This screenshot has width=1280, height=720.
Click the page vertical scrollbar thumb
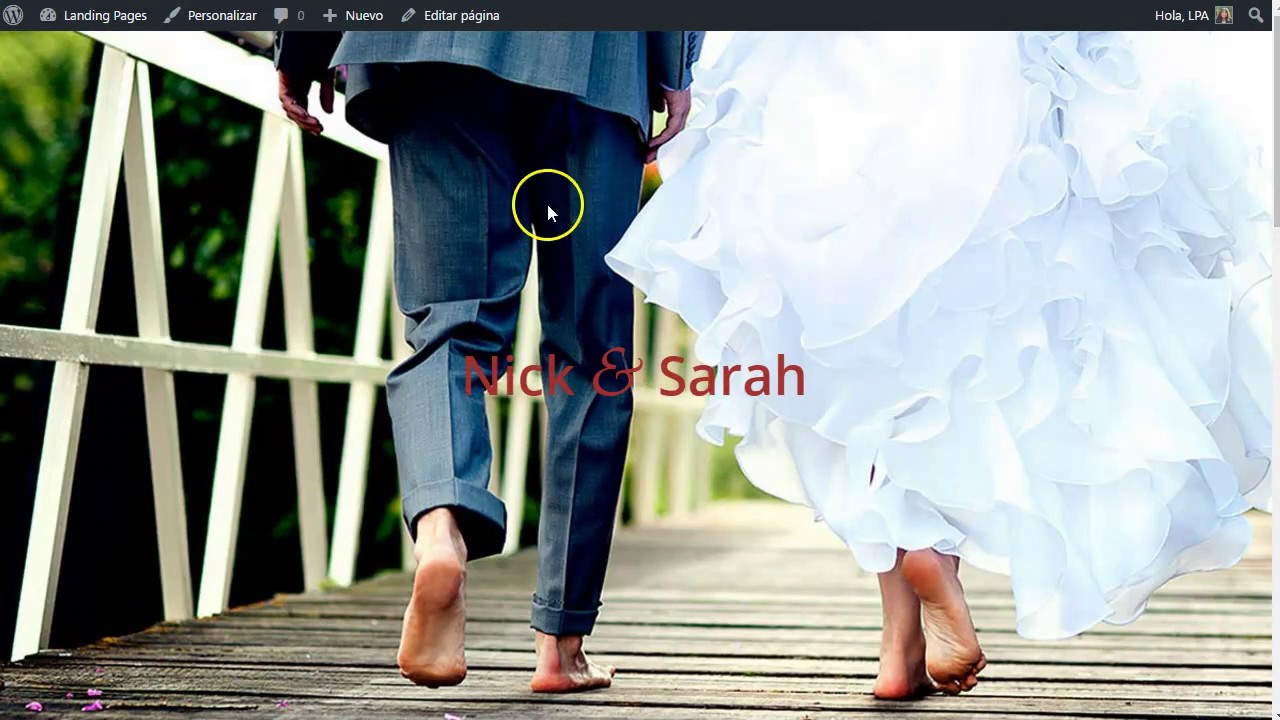point(1275,130)
